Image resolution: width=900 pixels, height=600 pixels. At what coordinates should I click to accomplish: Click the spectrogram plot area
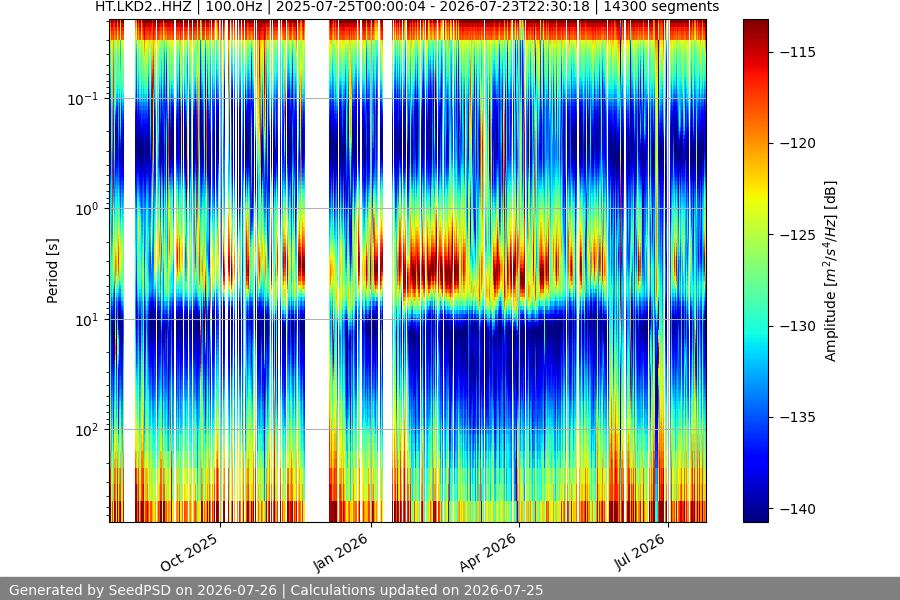click(x=408, y=271)
